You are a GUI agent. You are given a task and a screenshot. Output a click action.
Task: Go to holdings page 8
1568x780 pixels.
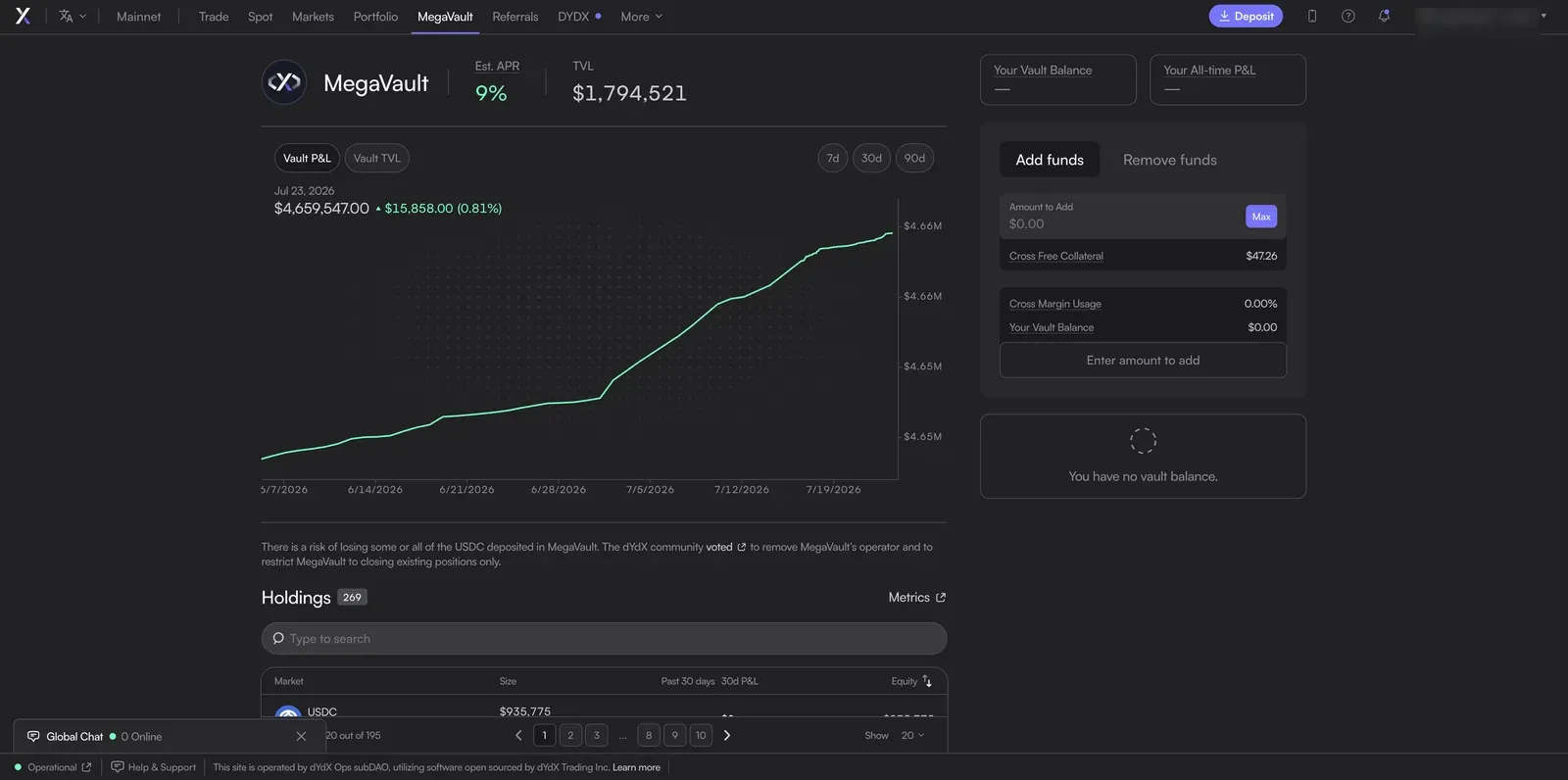[648, 735]
